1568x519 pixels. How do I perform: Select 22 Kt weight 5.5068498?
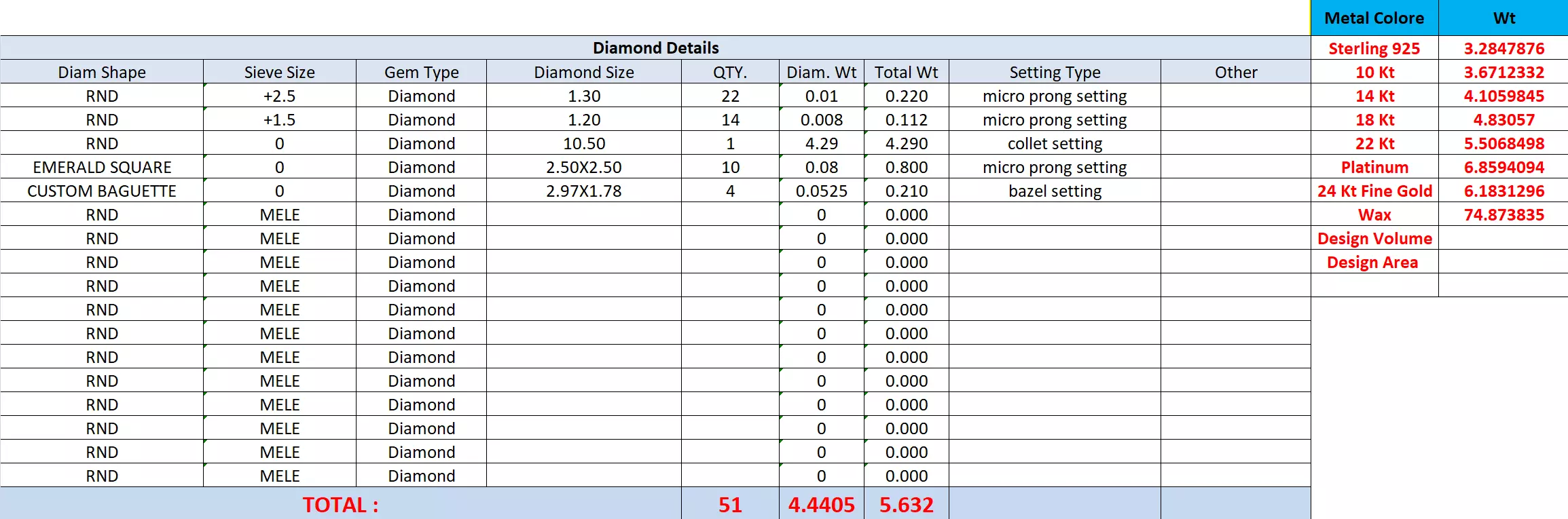tap(1503, 143)
